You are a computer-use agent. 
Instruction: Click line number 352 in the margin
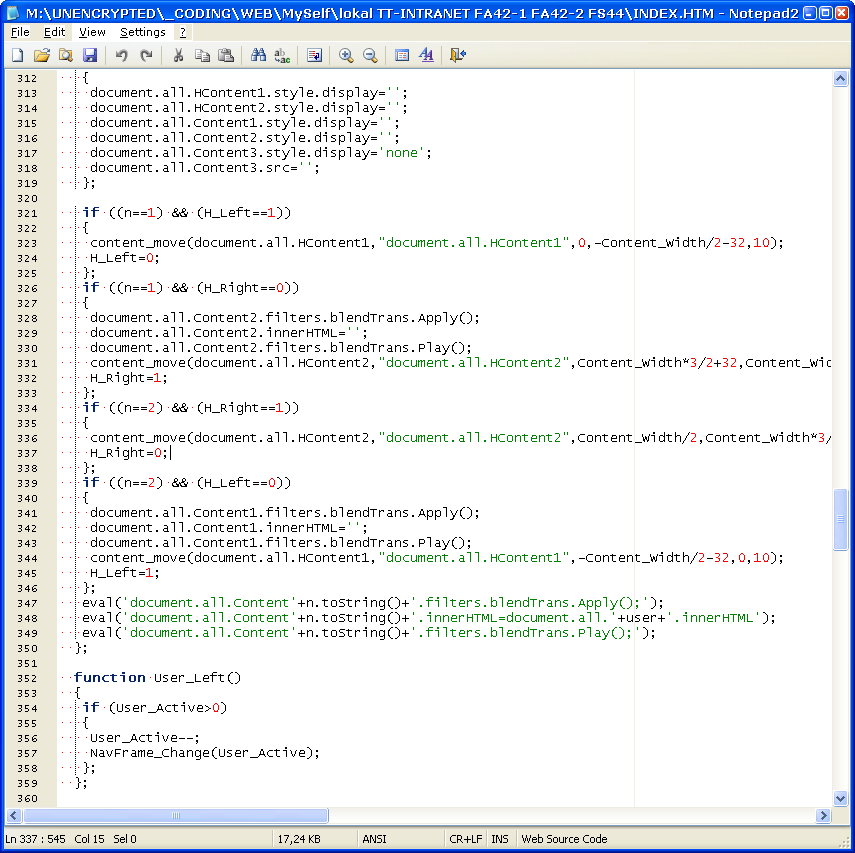pyautogui.click(x=27, y=678)
